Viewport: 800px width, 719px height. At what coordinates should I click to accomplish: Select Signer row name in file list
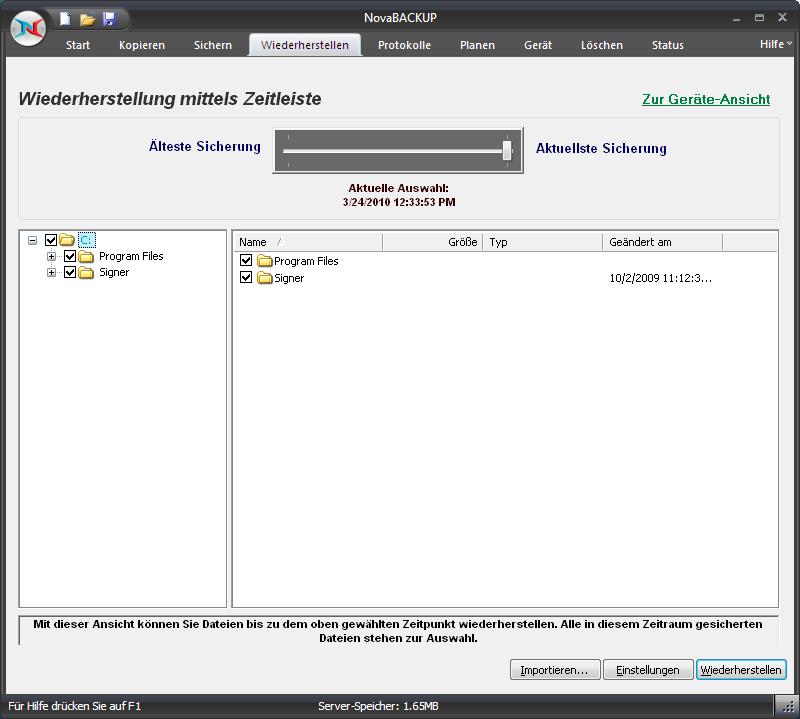(289, 278)
